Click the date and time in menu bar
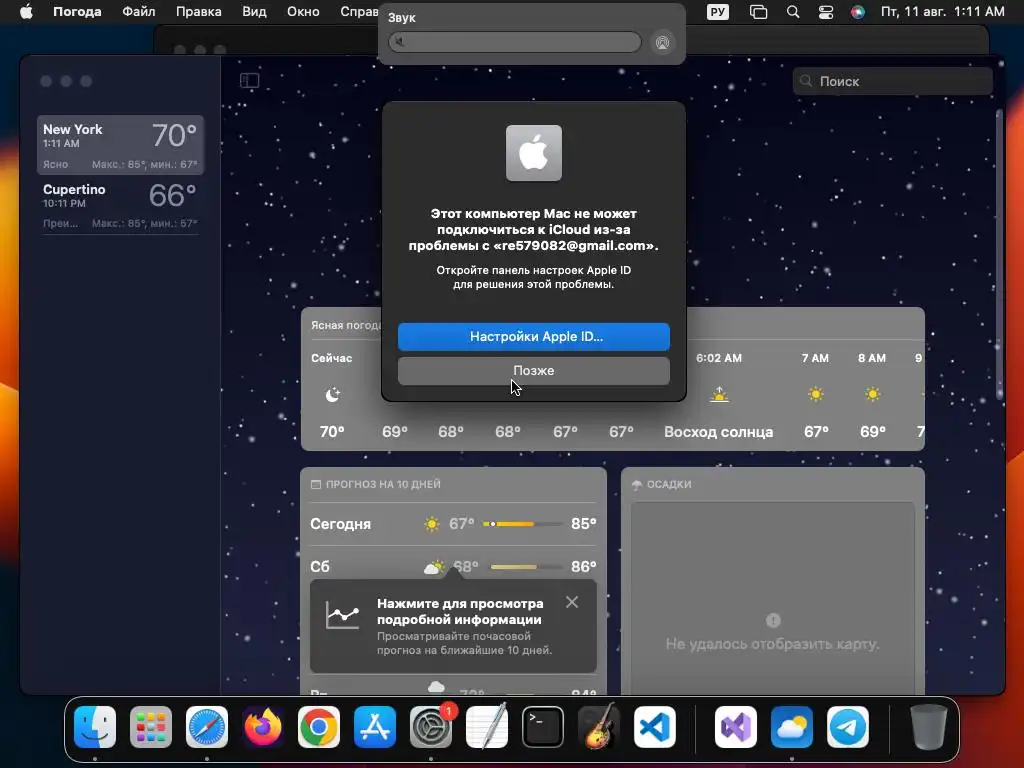The width and height of the screenshot is (1024, 768). 942,12
